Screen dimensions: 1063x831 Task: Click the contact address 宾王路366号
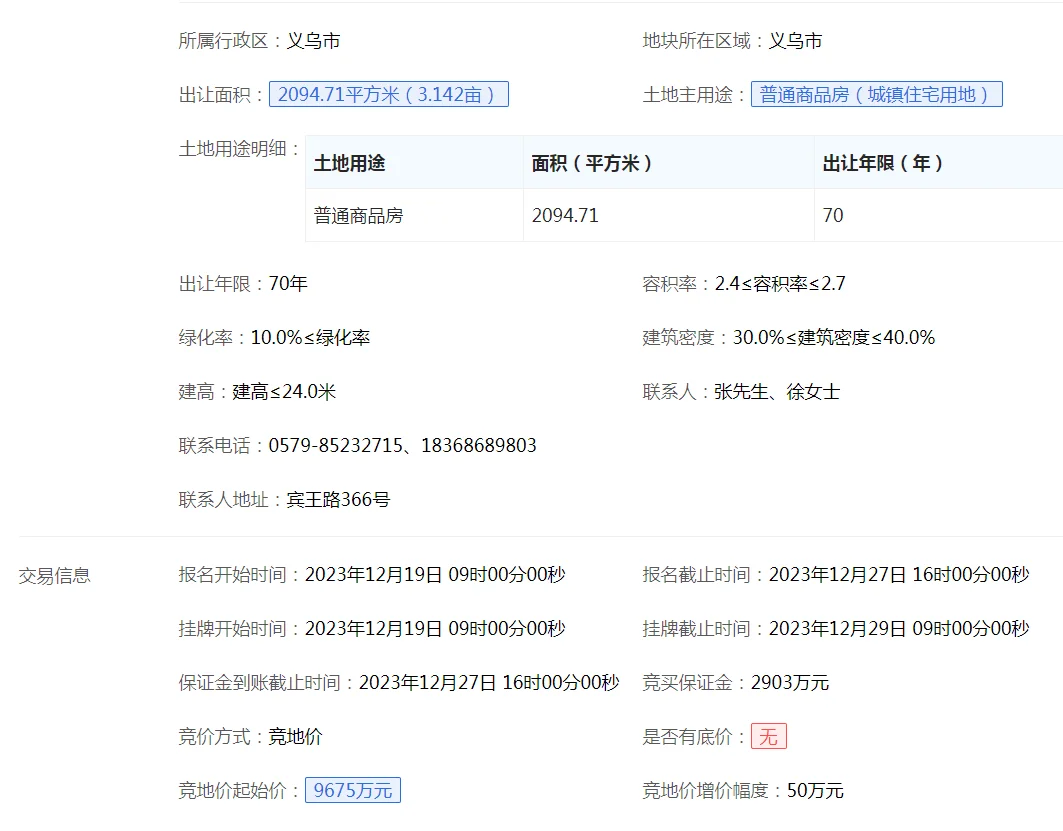338,499
